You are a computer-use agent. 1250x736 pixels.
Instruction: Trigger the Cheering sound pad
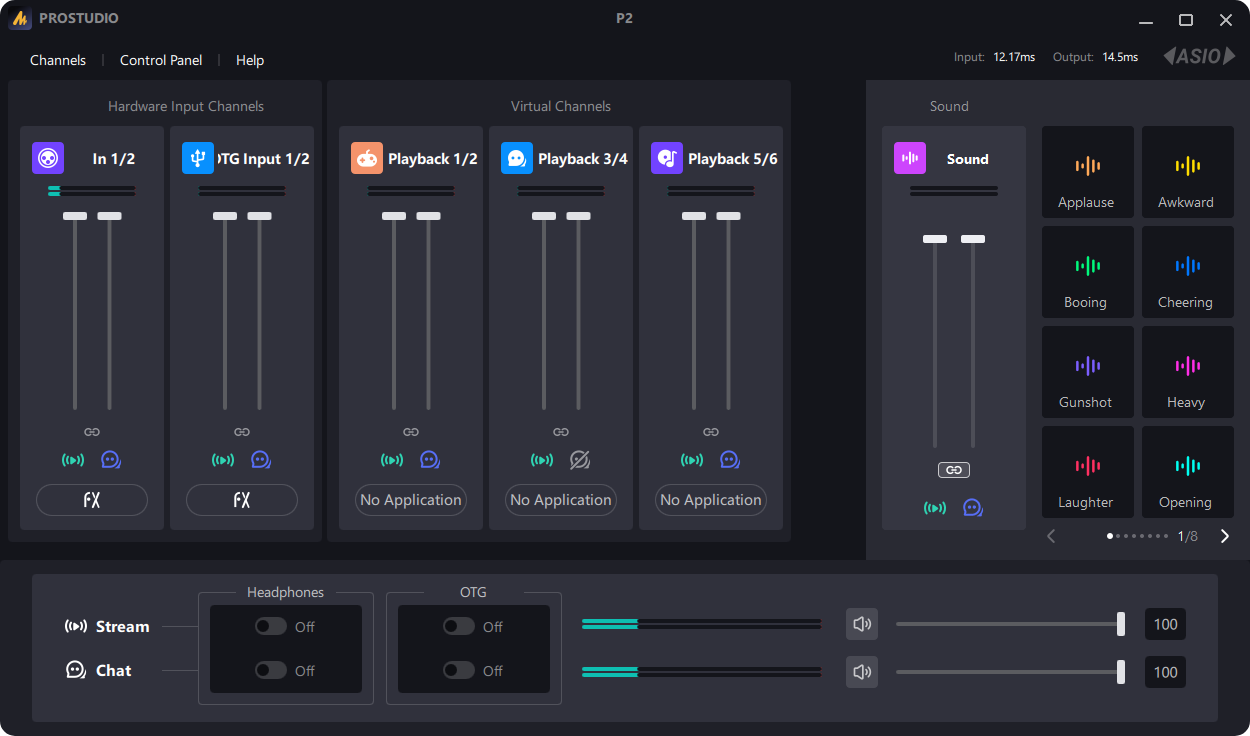[x=1188, y=272]
